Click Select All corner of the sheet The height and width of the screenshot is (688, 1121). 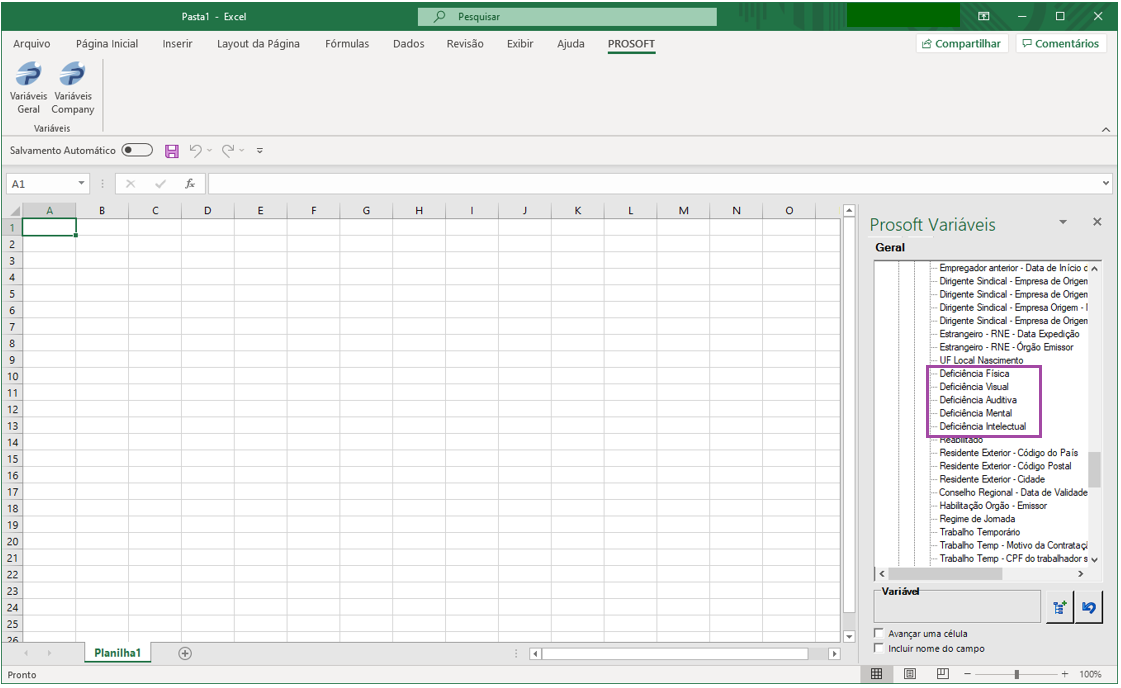point(14,211)
